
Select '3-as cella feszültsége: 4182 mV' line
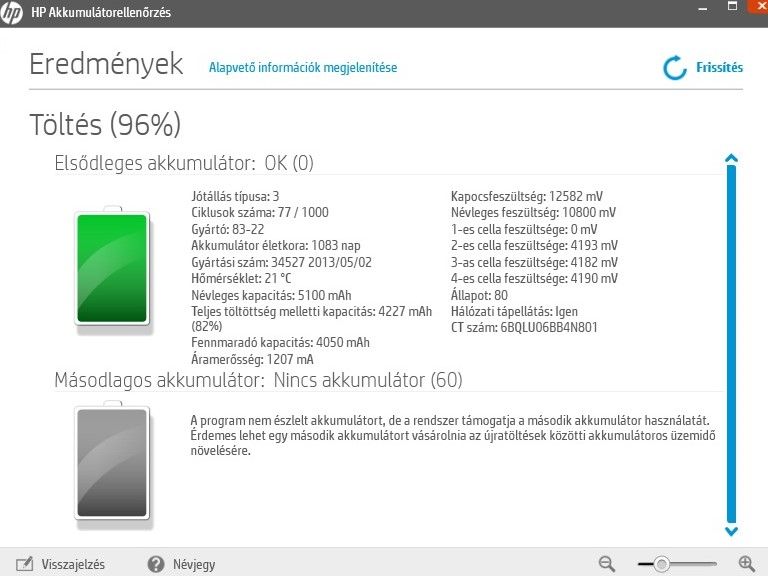click(534, 262)
